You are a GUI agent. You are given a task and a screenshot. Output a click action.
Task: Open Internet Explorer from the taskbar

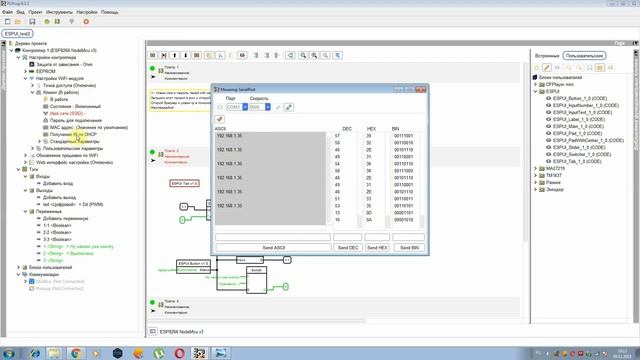pos(34,353)
